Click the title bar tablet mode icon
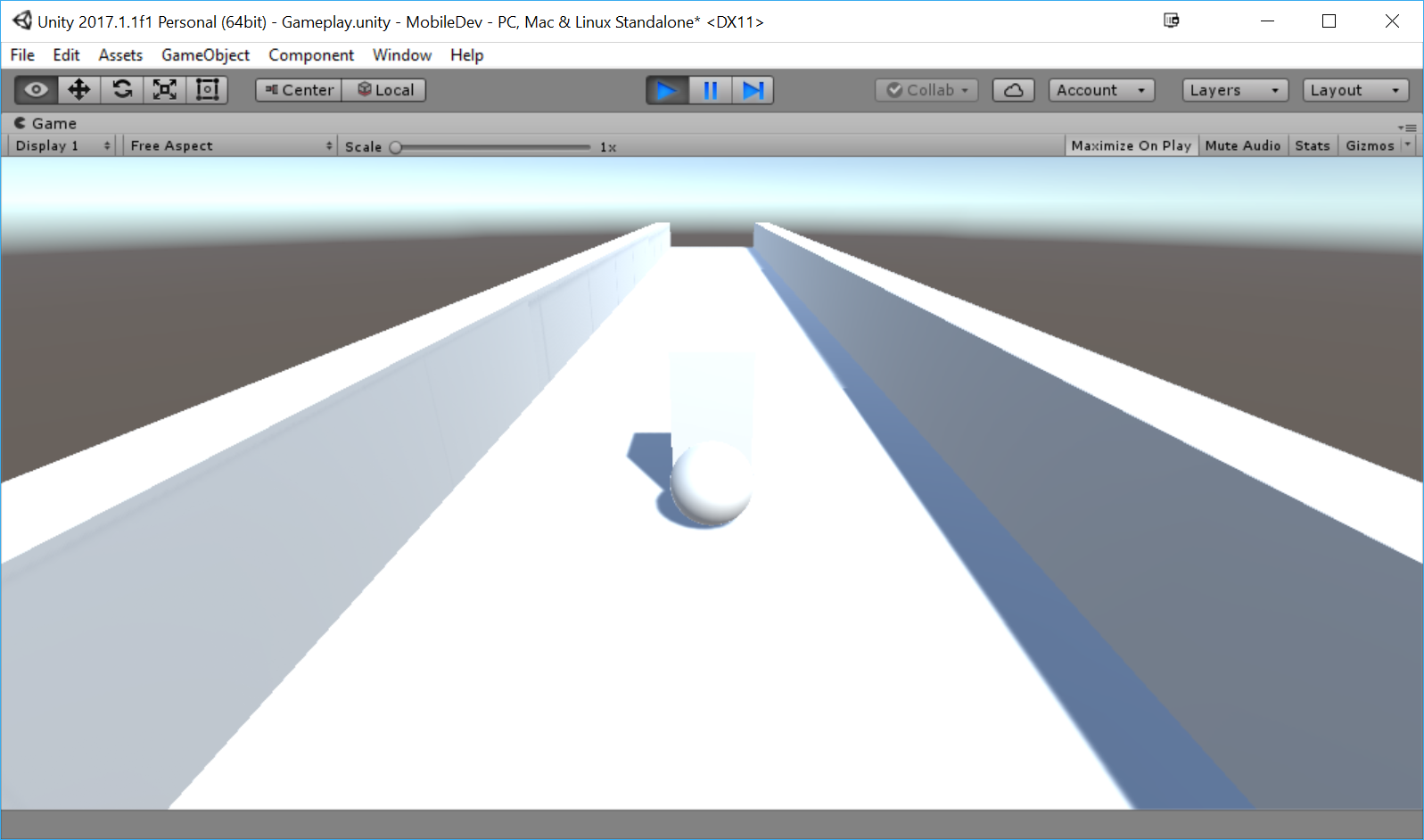 [1172, 21]
